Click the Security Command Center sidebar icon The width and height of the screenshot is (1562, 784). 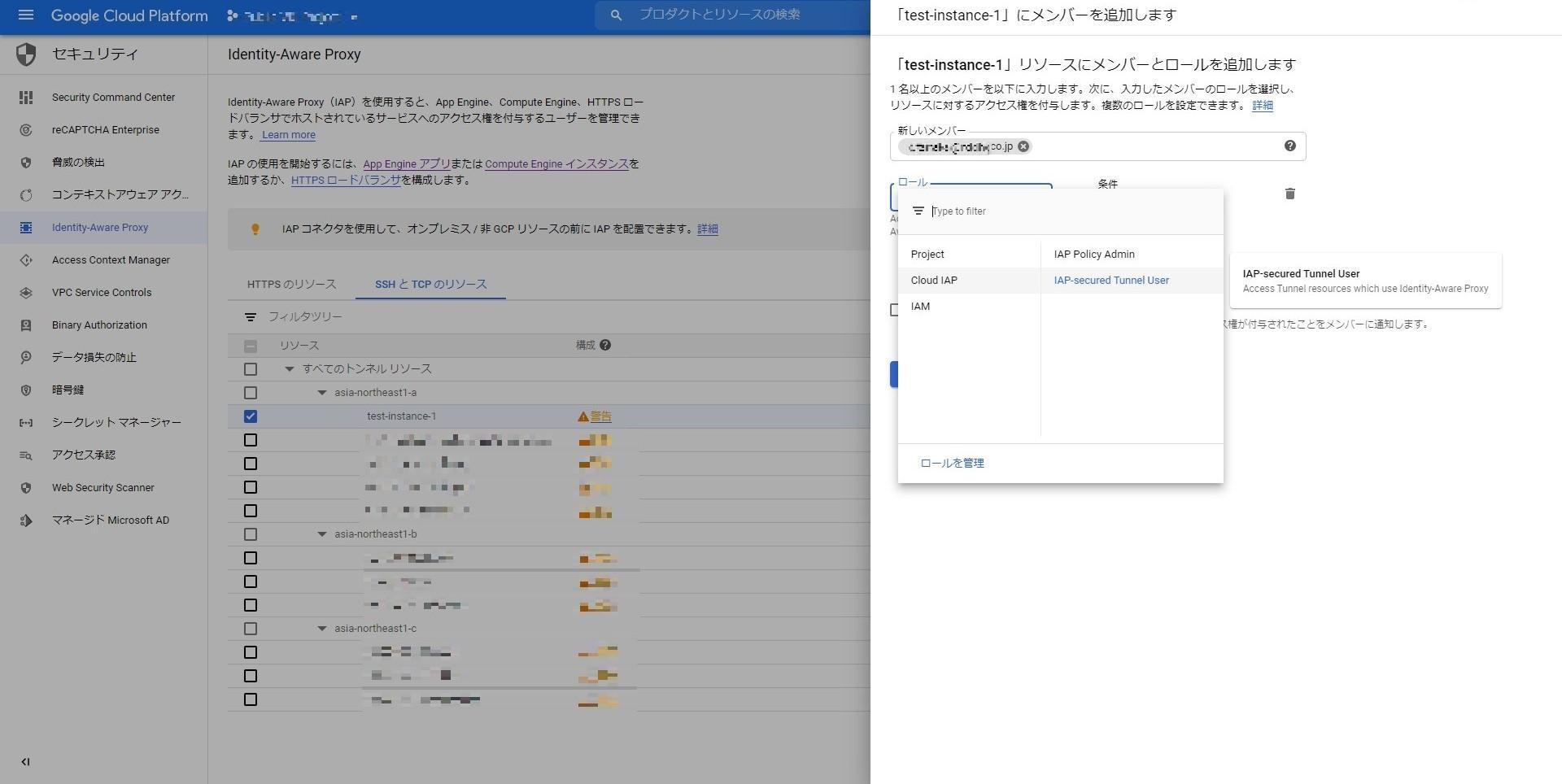[x=26, y=98]
